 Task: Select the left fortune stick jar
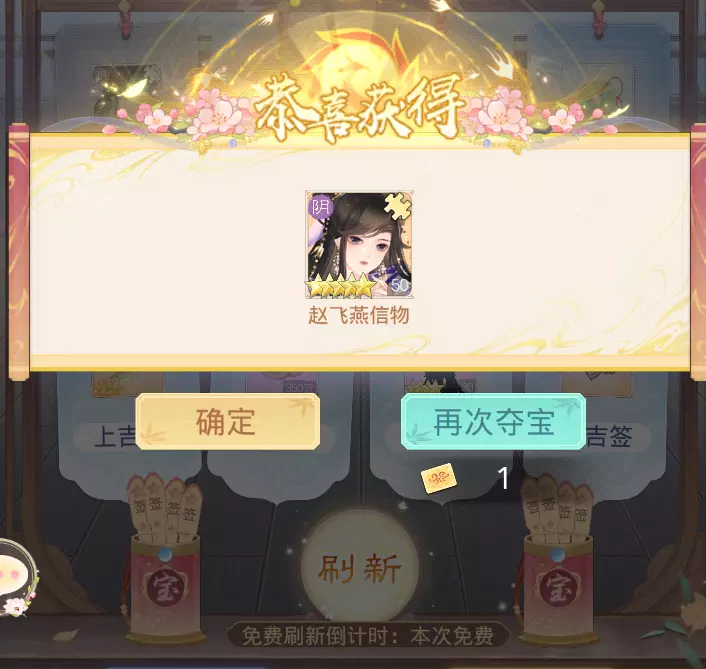coord(166,558)
